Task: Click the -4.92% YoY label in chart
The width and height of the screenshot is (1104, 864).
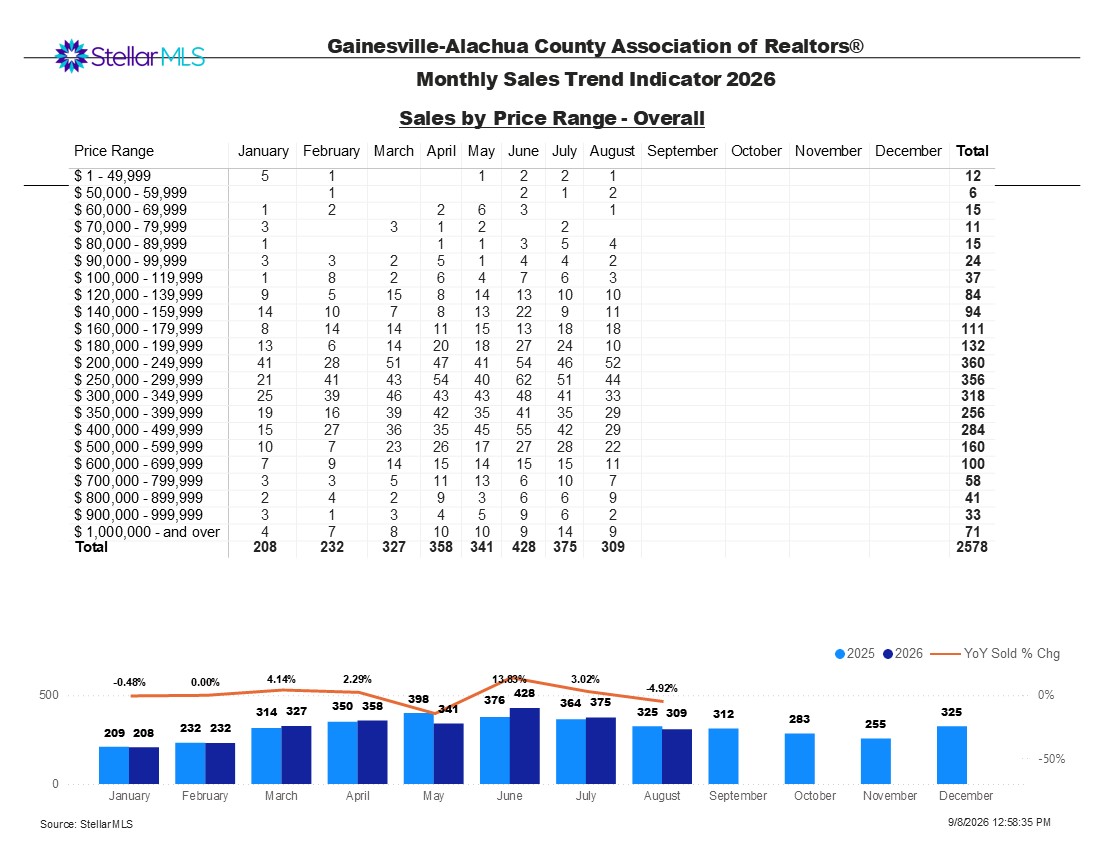Action: [662, 688]
